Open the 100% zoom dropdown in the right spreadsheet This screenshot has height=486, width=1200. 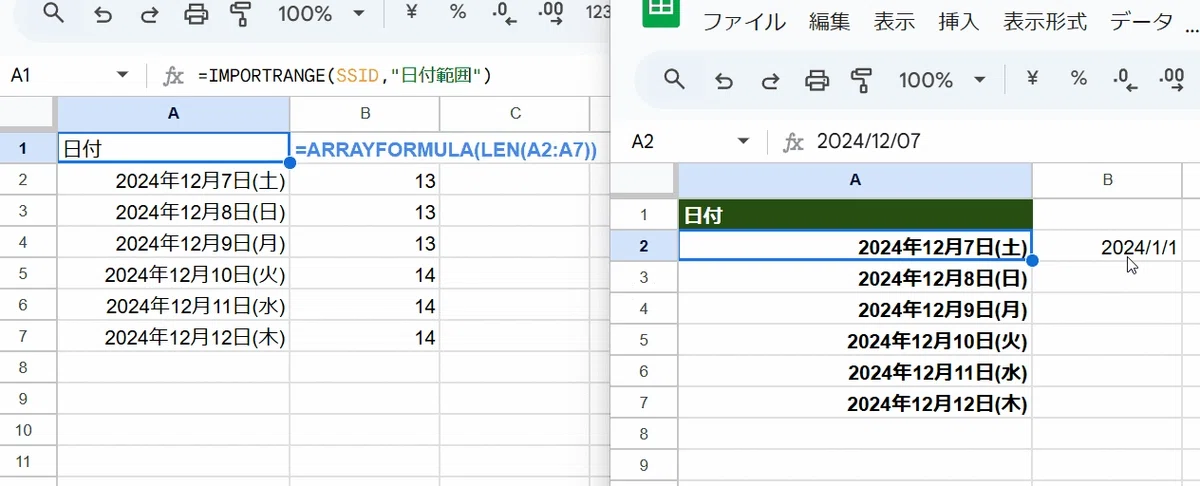pyautogui.click(x=940, y=80)
